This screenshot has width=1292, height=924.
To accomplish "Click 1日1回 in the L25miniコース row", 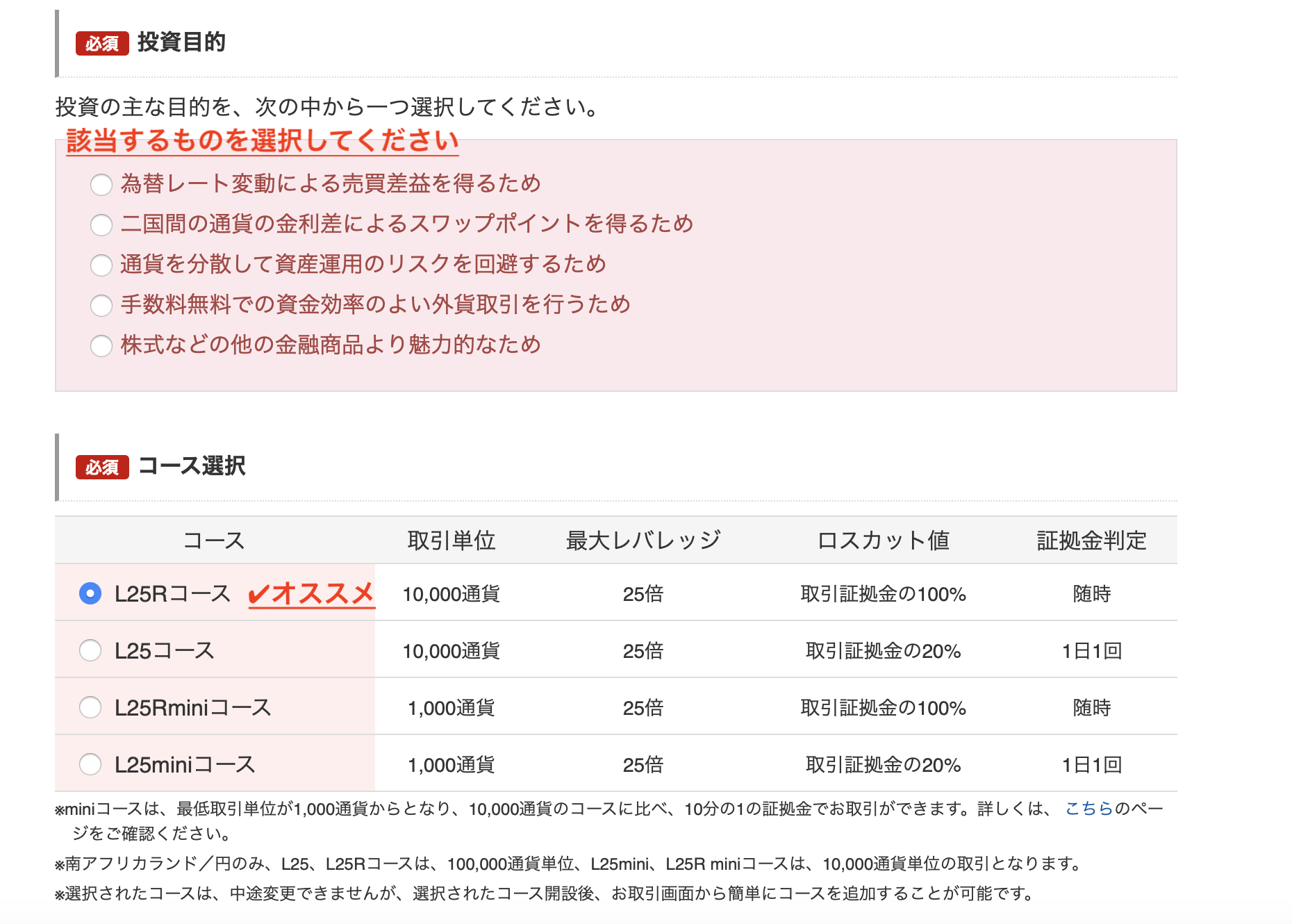I will 1091,765.
